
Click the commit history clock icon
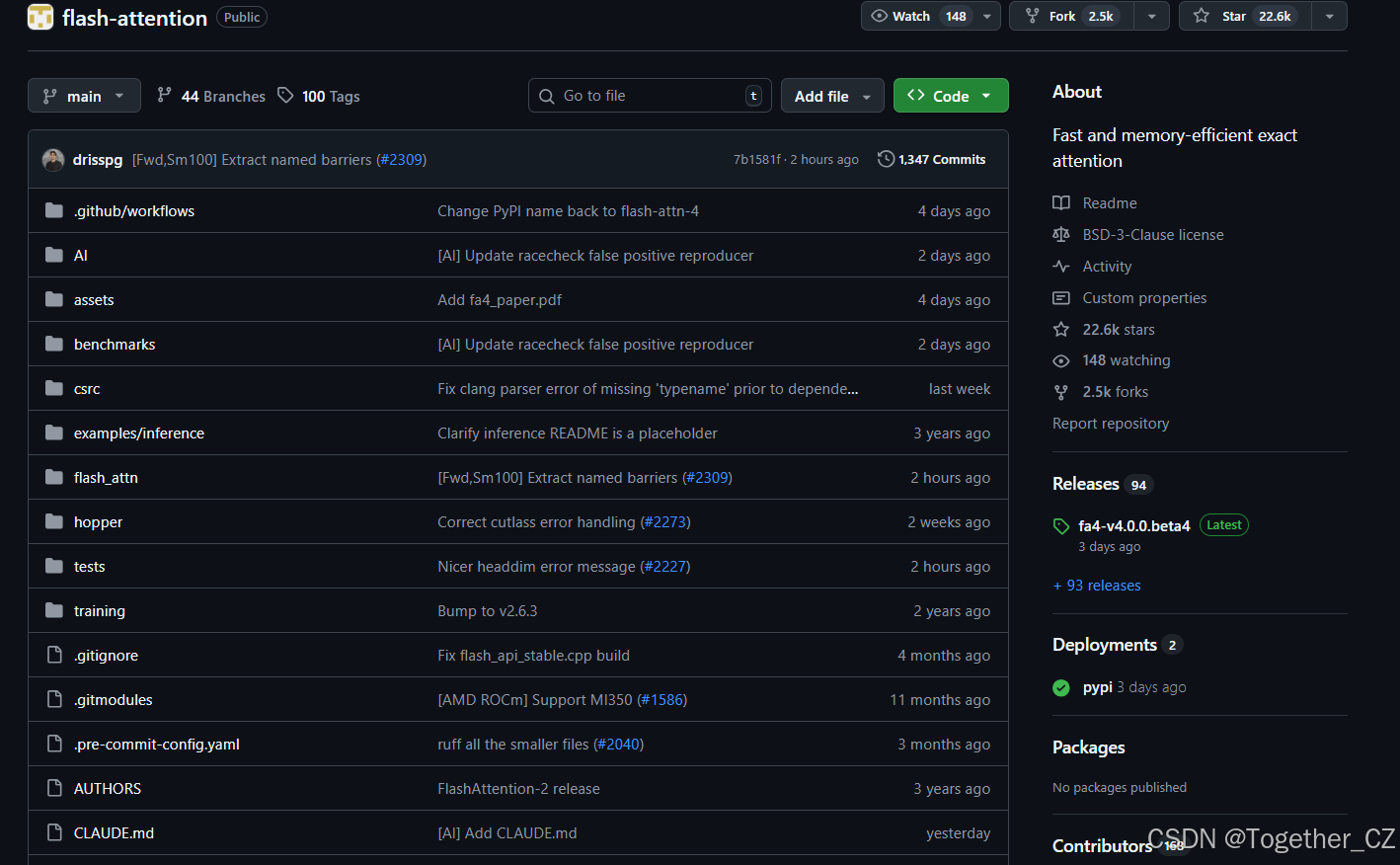tap(886, 159)
